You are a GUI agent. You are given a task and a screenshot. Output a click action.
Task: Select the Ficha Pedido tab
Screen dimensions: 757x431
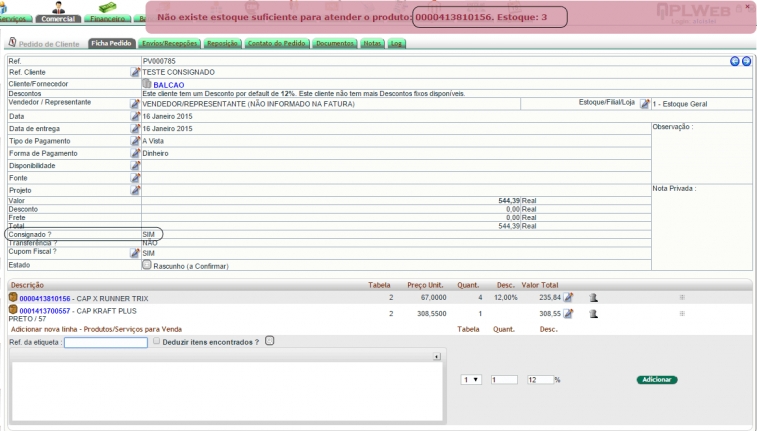(x=112, y=43)
